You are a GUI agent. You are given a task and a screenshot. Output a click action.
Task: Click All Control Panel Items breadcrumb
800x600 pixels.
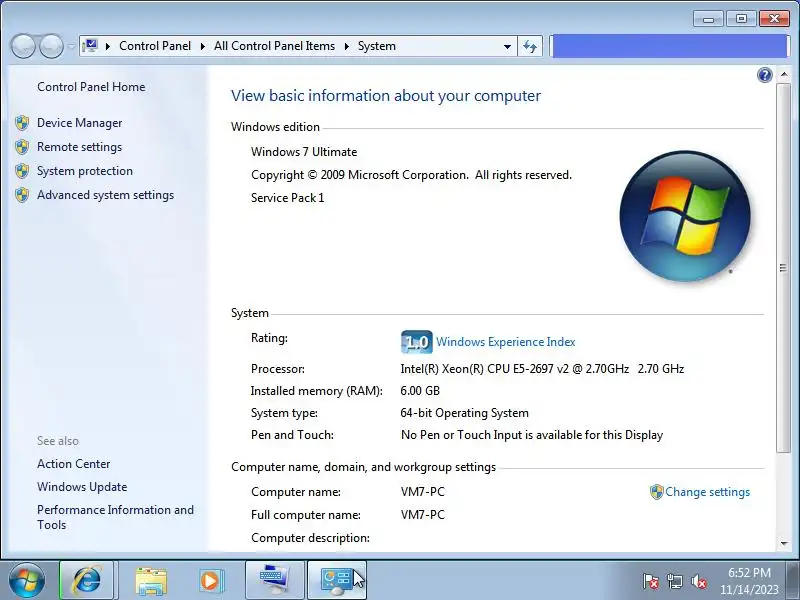tap(274, 46)
